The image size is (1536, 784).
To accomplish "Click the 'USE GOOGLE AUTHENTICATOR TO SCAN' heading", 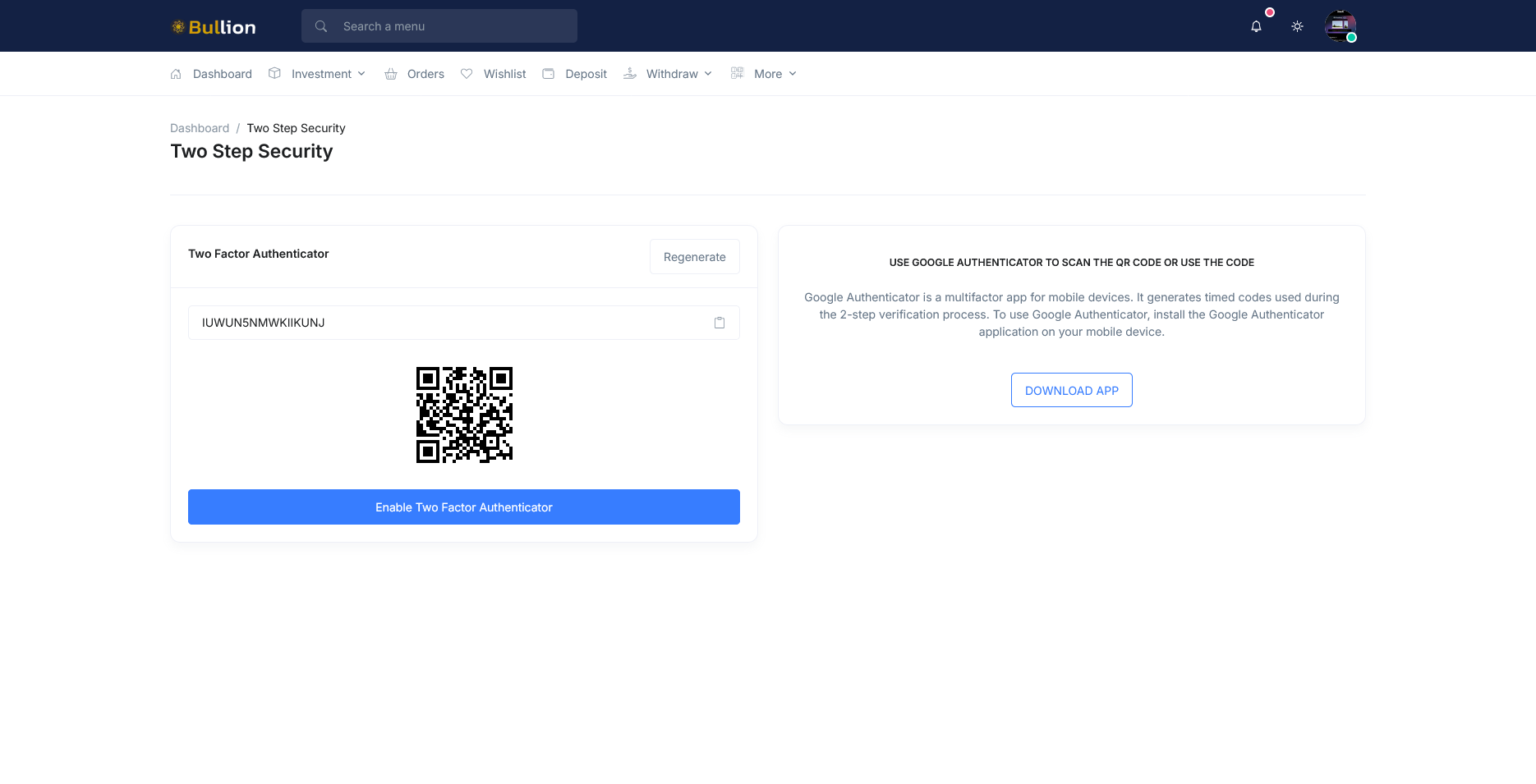I will pyautogui.click(x=1072, y=263).
